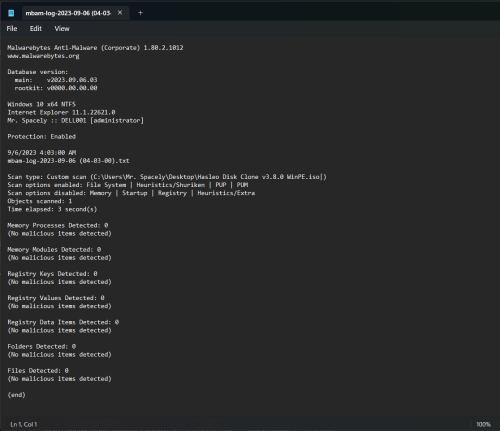
Task: Click the 'Protection: Enabled' line
Action: 42,137
